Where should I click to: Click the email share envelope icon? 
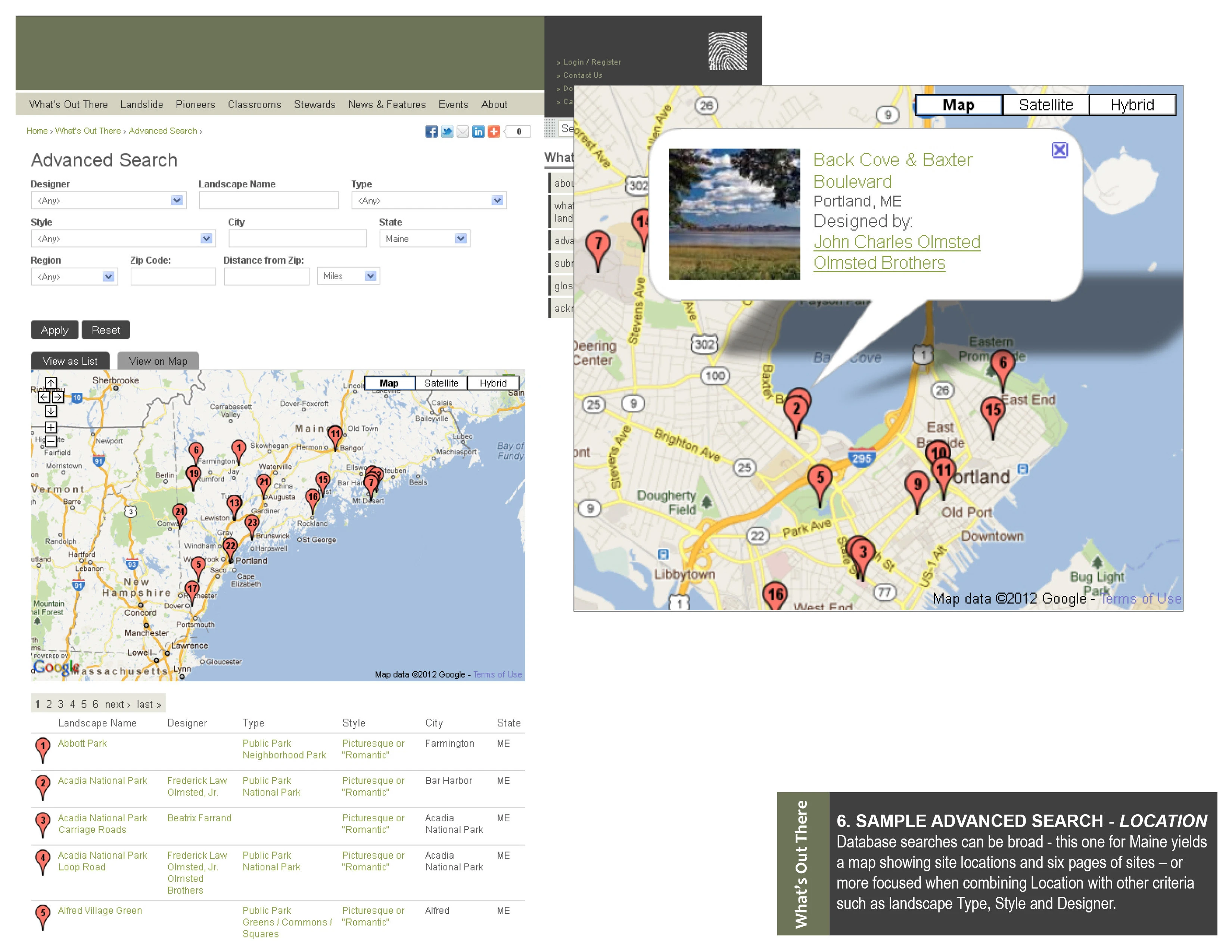click(x=463, y=131)
